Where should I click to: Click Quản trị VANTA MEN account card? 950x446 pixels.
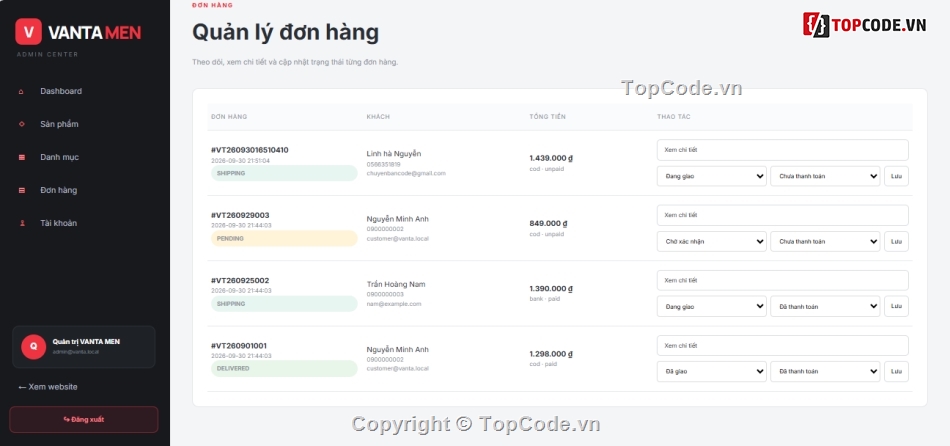[84, 347]
